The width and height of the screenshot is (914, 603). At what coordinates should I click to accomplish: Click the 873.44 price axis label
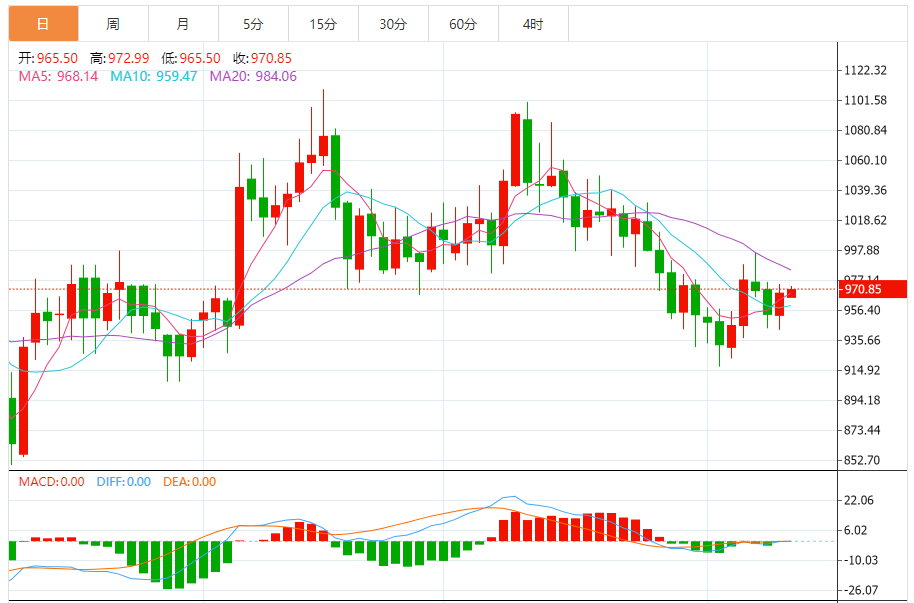862,430
